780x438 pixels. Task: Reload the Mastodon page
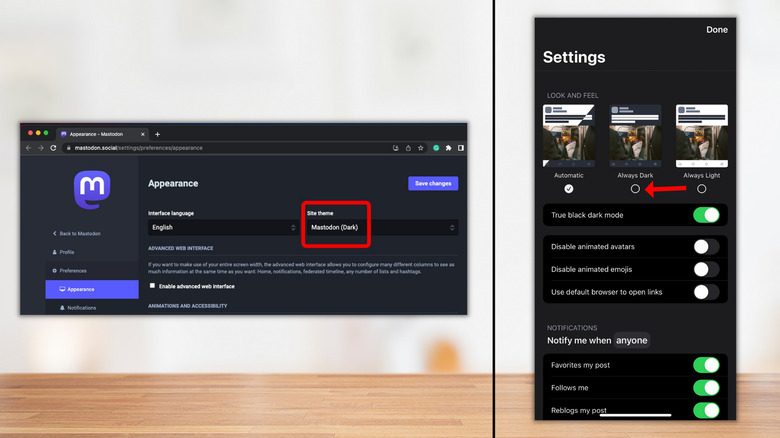[x=53, y=148]
